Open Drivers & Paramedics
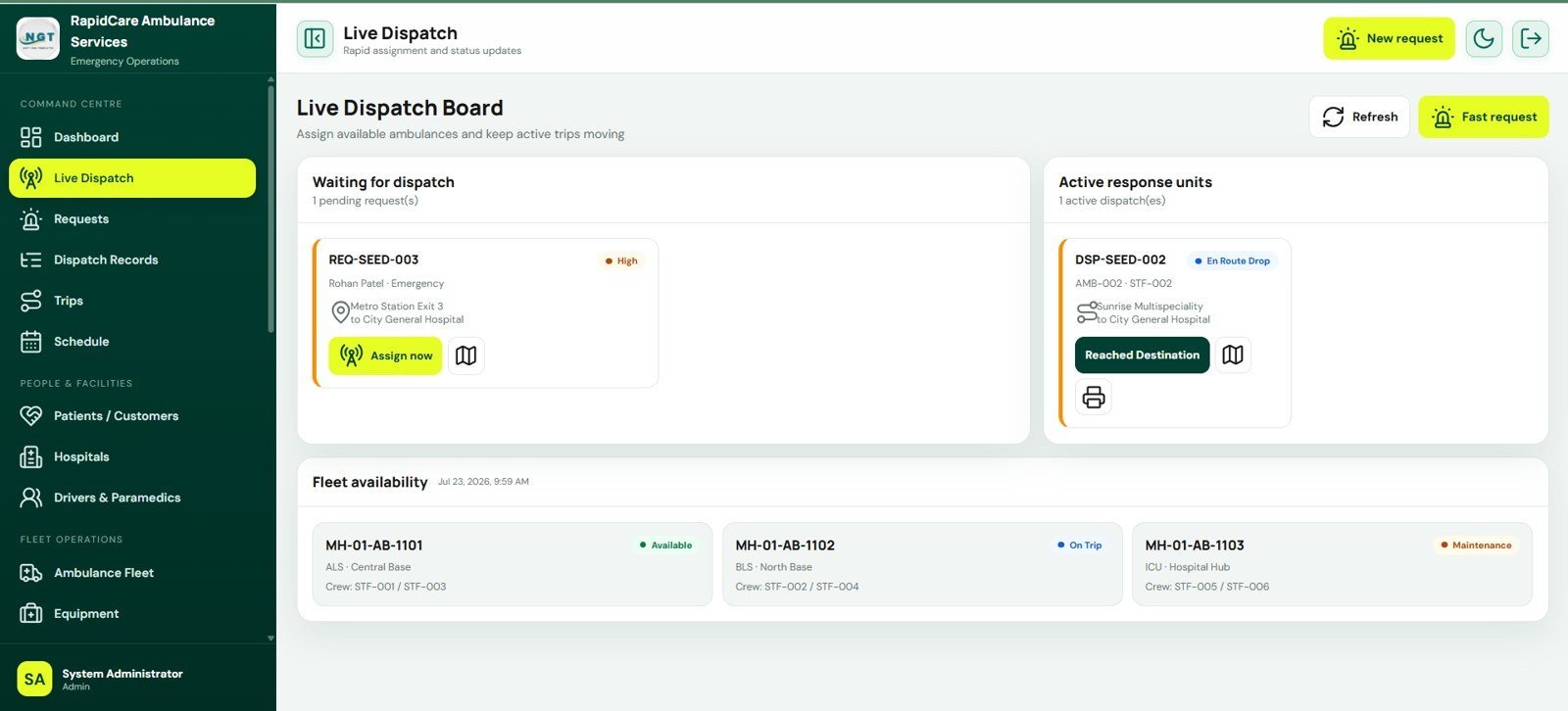This screenshot has height=711, width=1568. tap(132, 498)
